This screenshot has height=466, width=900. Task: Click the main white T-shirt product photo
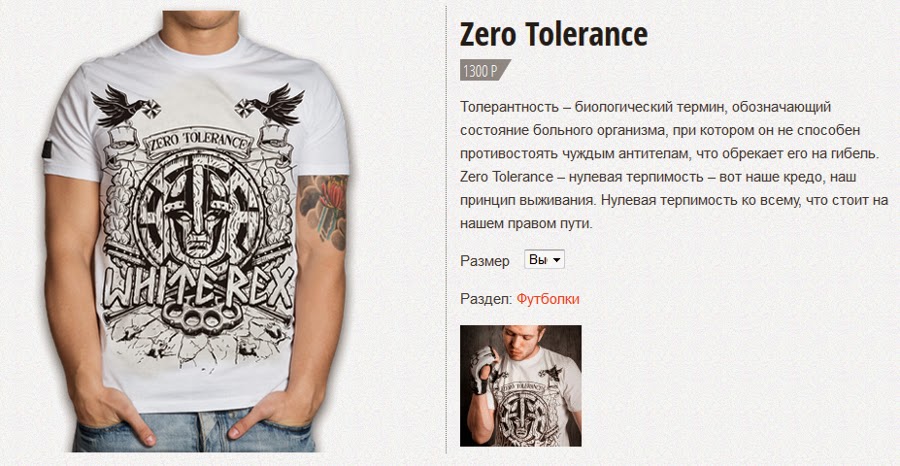[x=196, y=231]
